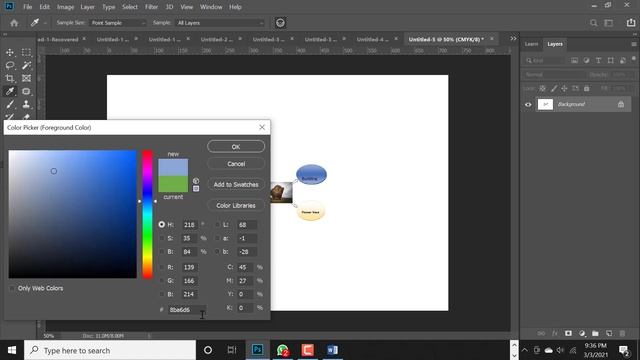Select the Magic Wand tool
This screenshot has width=640, height=360.
coord(26,65)
